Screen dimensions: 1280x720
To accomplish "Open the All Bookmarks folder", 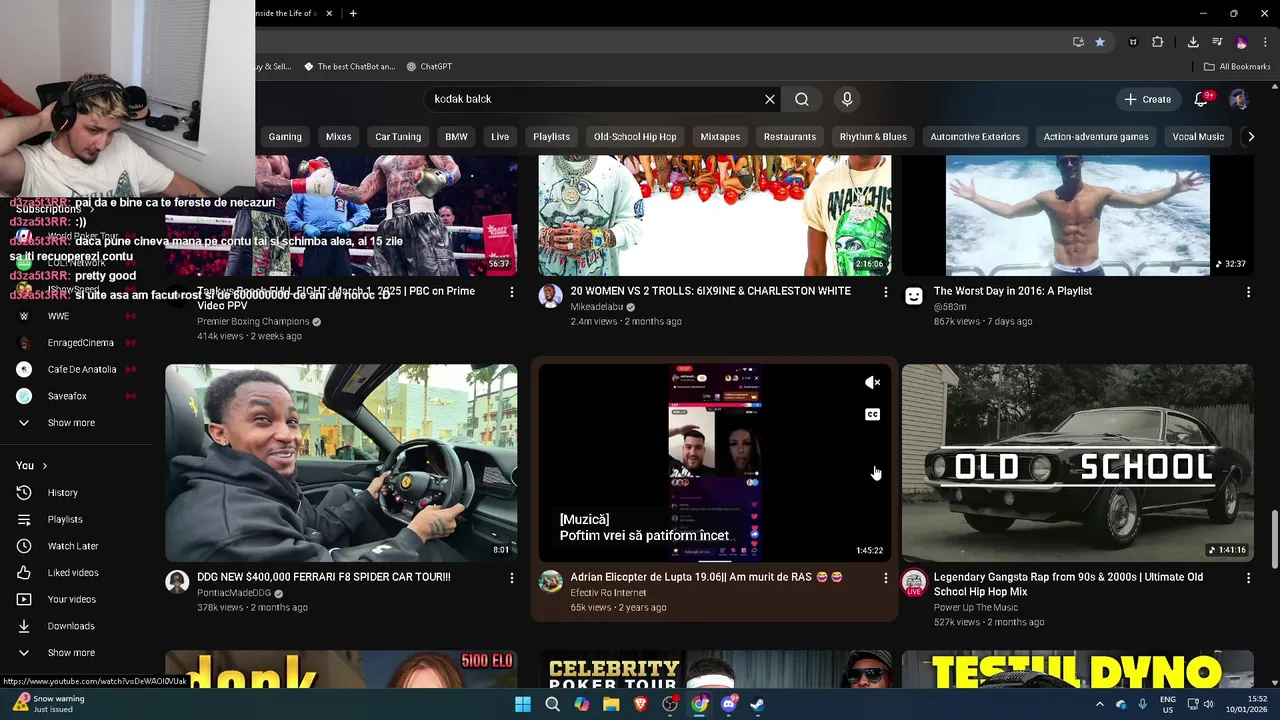I will click(1237, 67).
